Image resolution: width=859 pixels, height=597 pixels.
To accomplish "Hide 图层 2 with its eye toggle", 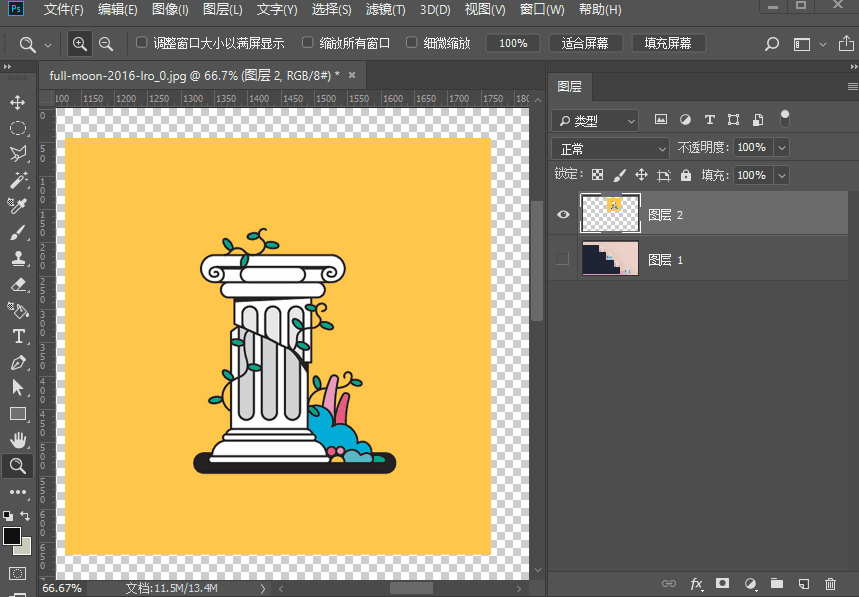I will [x=563, y=214].
